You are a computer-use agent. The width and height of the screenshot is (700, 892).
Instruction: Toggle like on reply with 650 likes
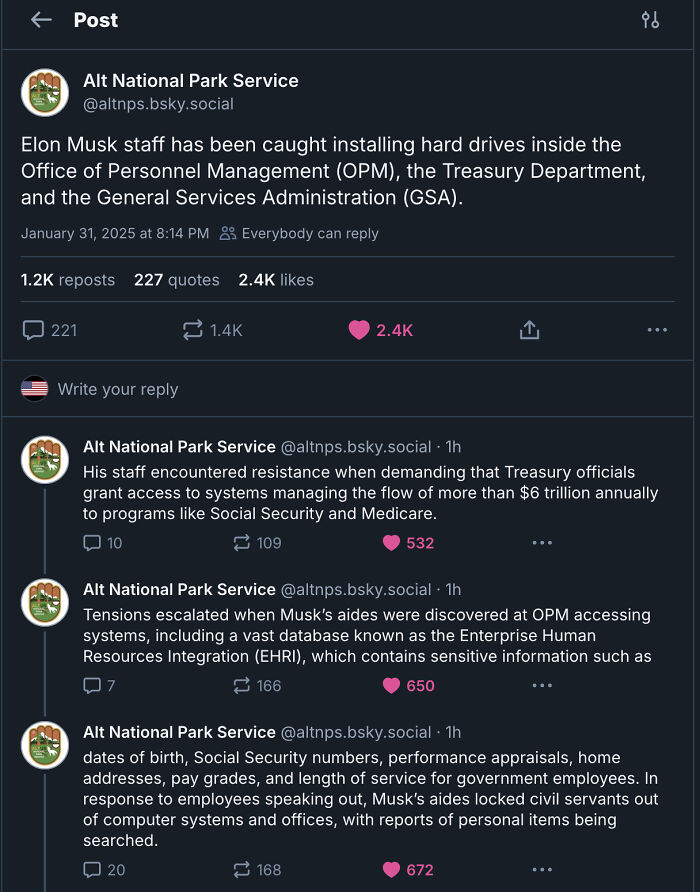point(391,686)
